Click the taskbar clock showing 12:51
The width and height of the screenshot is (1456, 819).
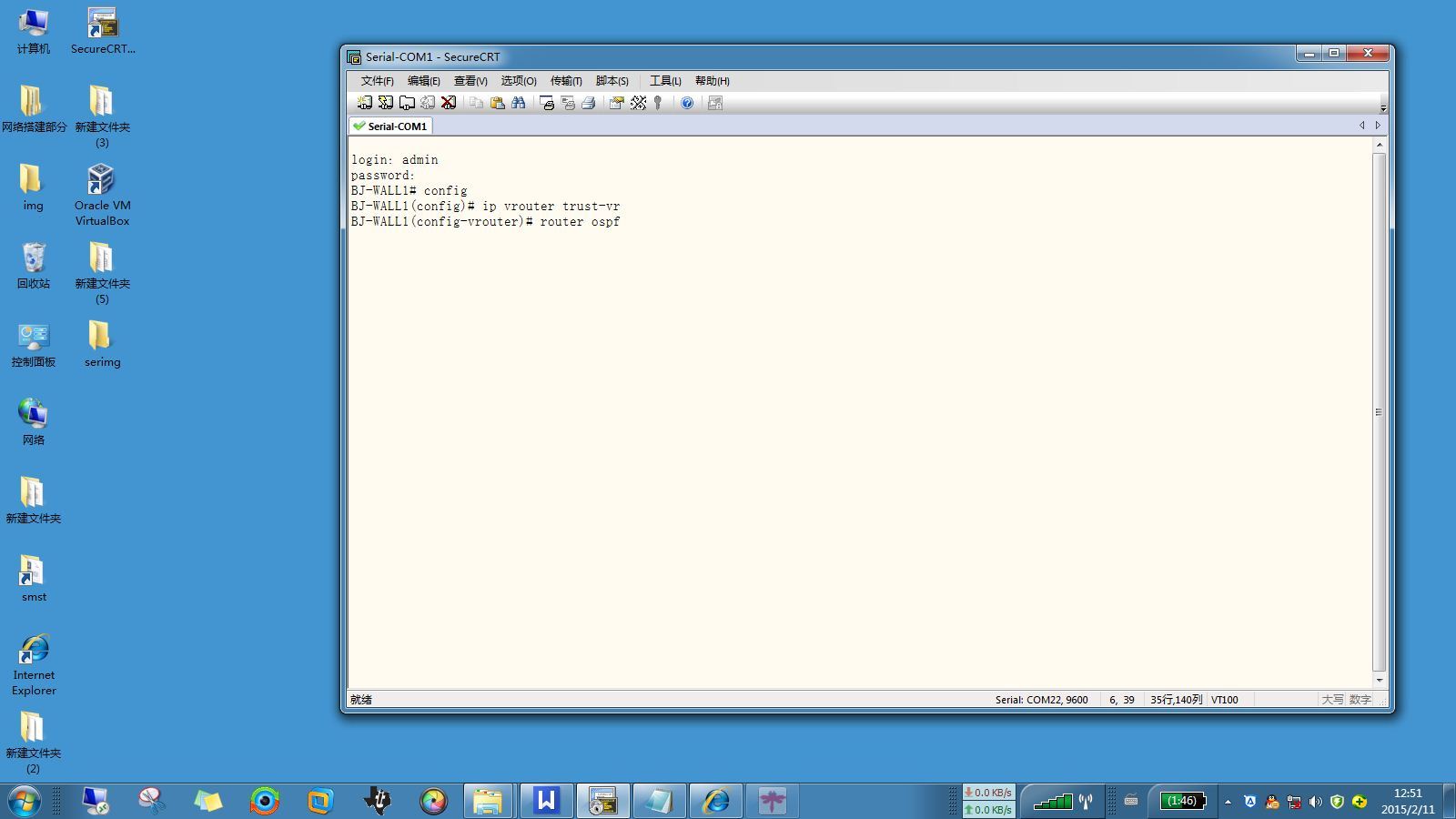click(x=1407, y=801)
